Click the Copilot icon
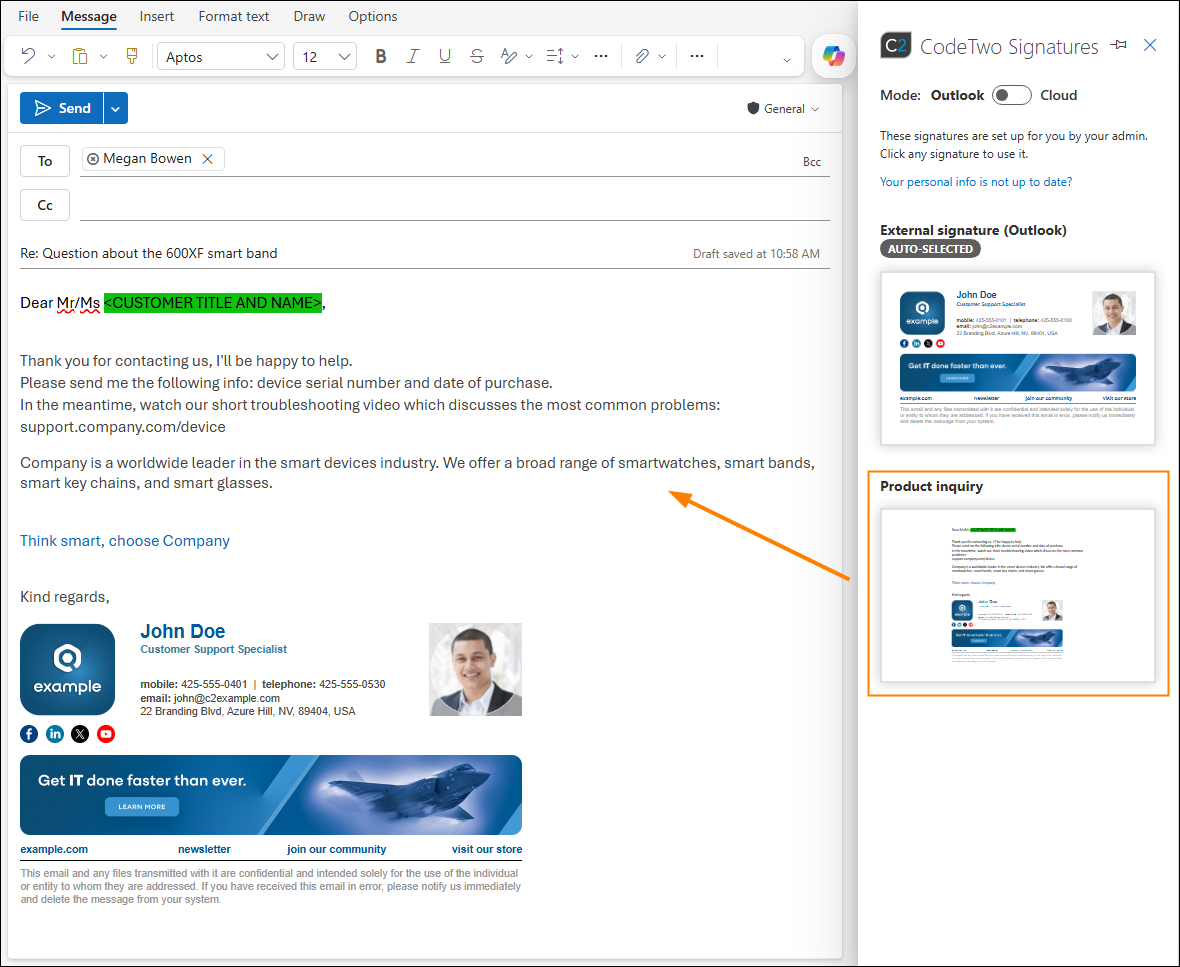 pyautogui.click(x=834, y=56)
